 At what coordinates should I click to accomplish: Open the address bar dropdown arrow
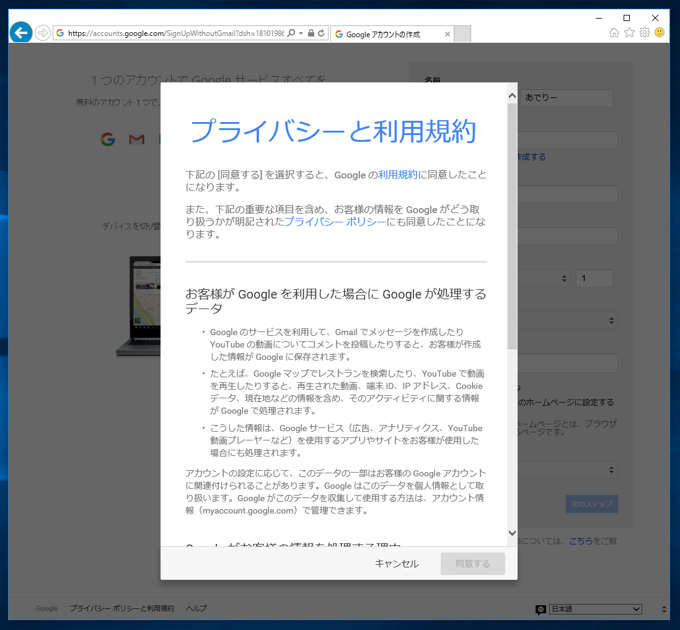301,33
